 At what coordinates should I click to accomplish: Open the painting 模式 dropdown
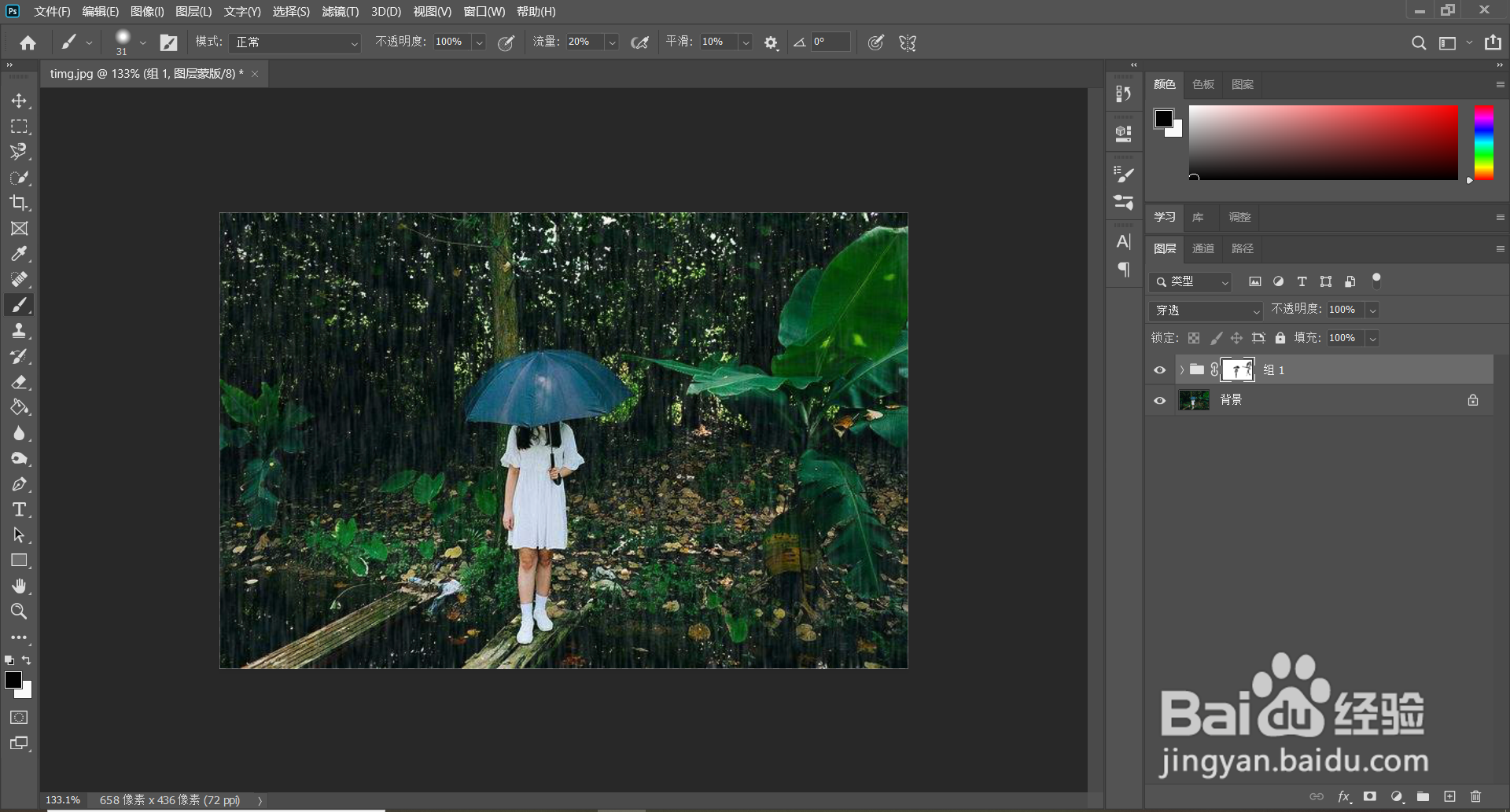pyautogui.click(x=295, y=42)
